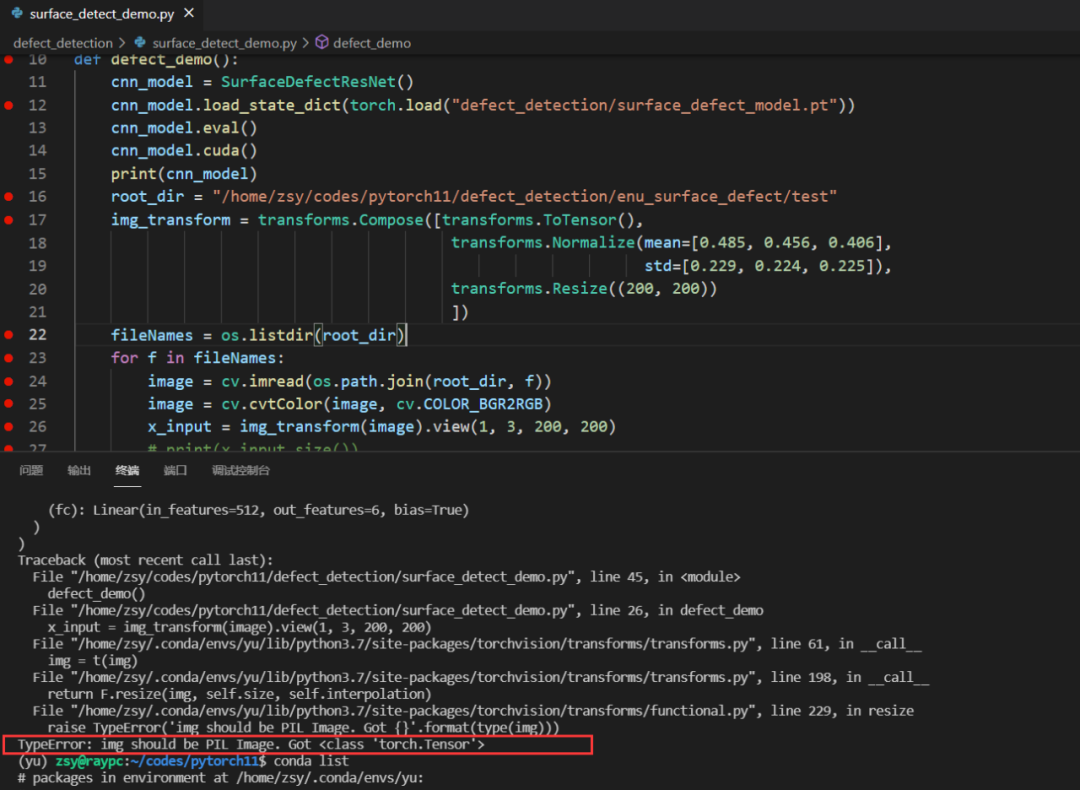The width and height of the screenshot is (1080, 790).
Task: Switch to the 输出 (Output) panel tab
Action: (79, 470)
